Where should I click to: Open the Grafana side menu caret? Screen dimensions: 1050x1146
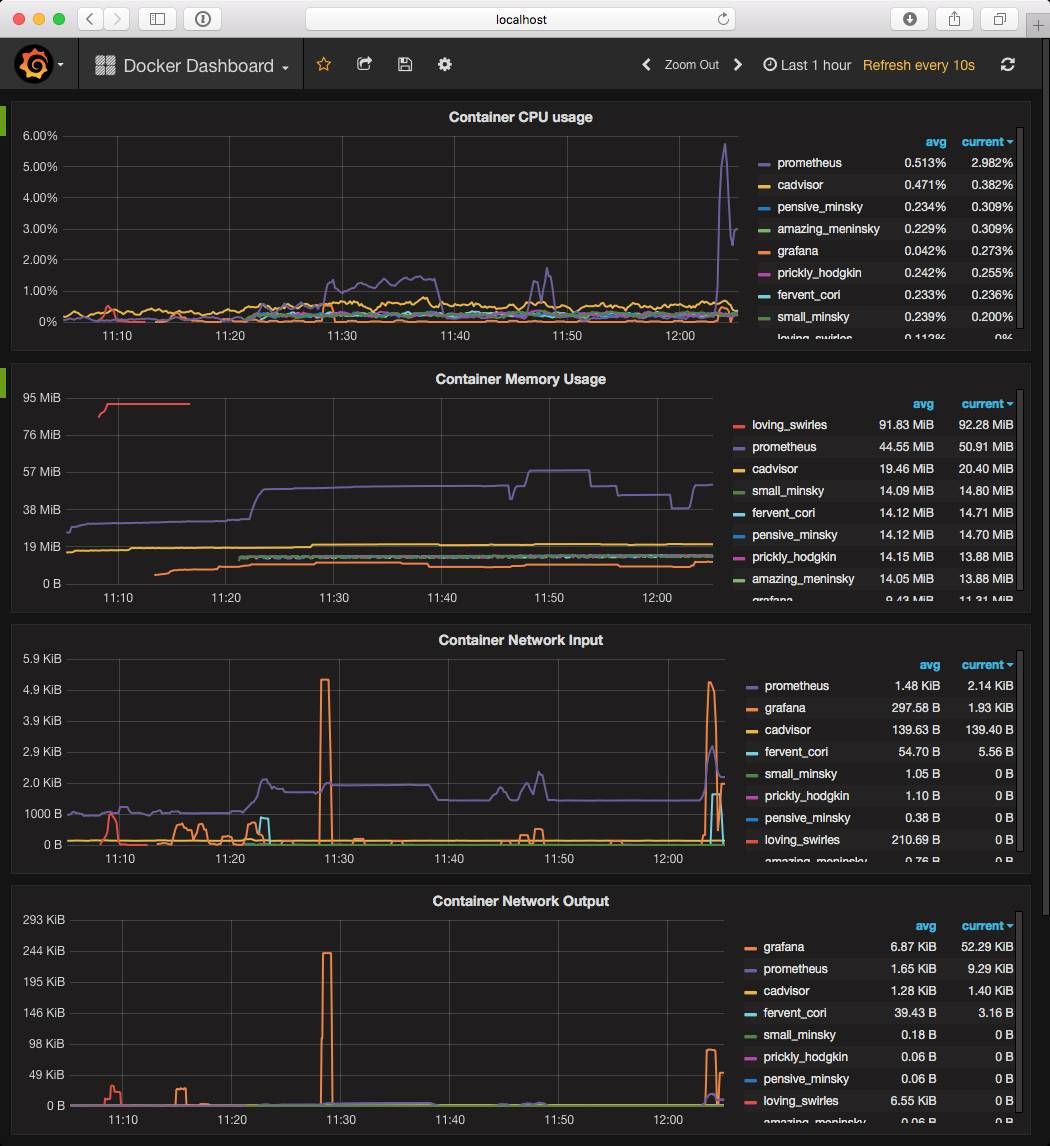pyautogui.click(x=61, y=65)
